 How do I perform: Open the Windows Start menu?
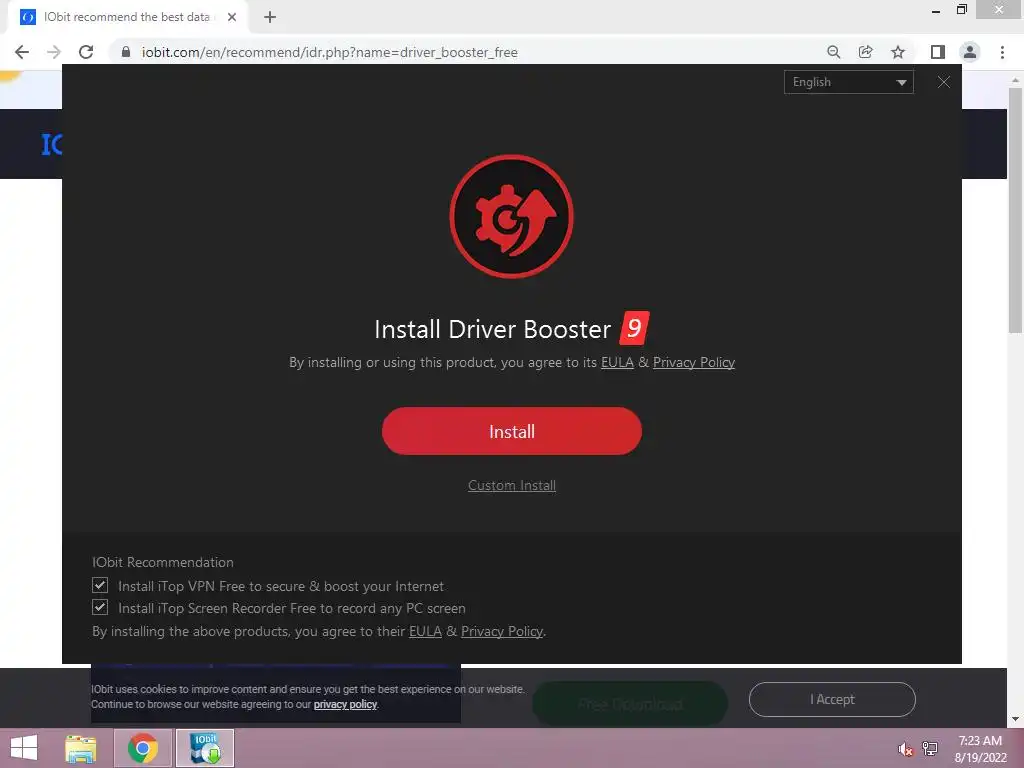(24, 748)
